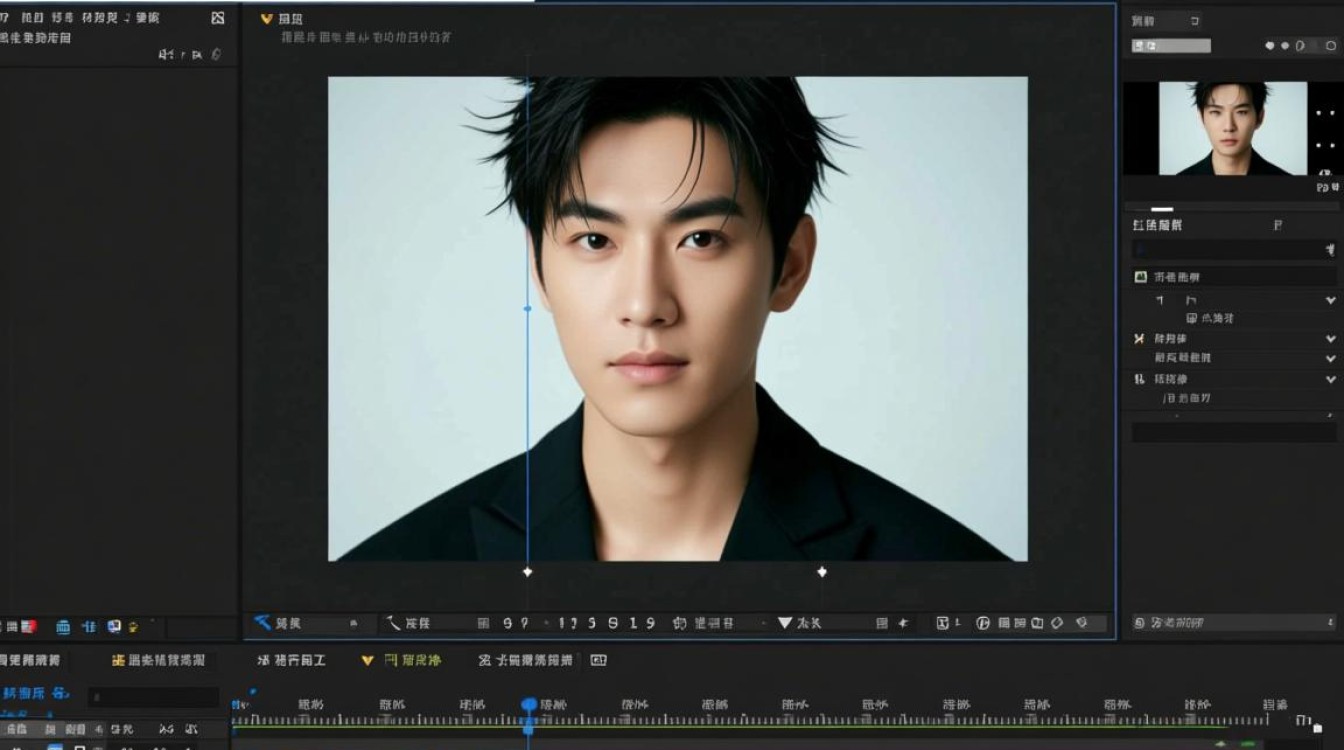Click the blue playhead marker on timeline ruler

point(529,705)
